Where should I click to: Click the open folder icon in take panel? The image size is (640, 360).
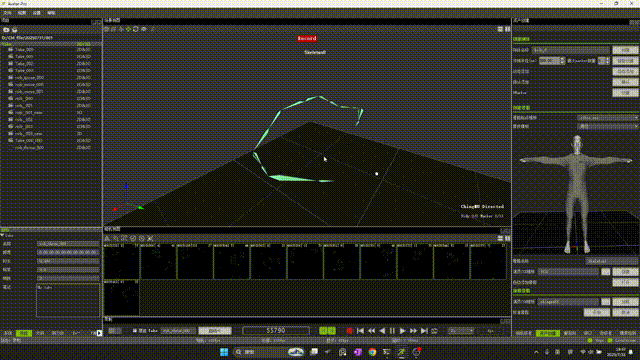pyautogui.click(x=6, y=30)
